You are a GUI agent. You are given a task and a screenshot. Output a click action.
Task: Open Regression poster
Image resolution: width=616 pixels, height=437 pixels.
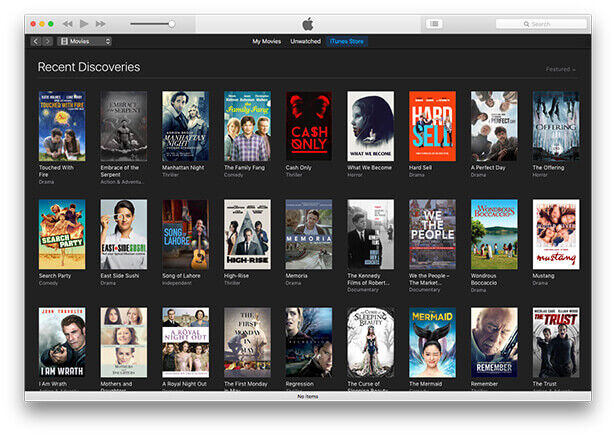coord(309,342)
